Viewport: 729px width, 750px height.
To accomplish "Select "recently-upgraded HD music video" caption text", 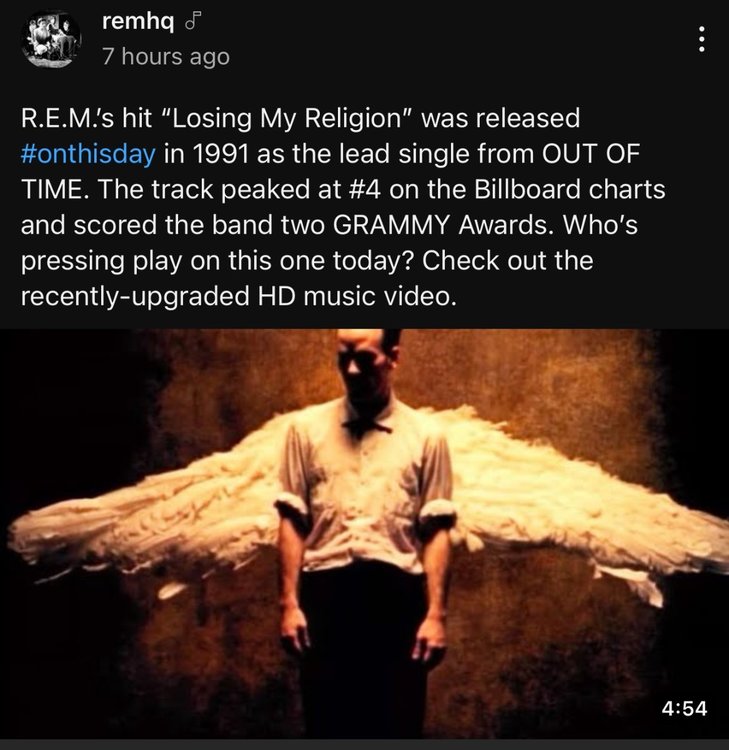I will coord(238,296).
